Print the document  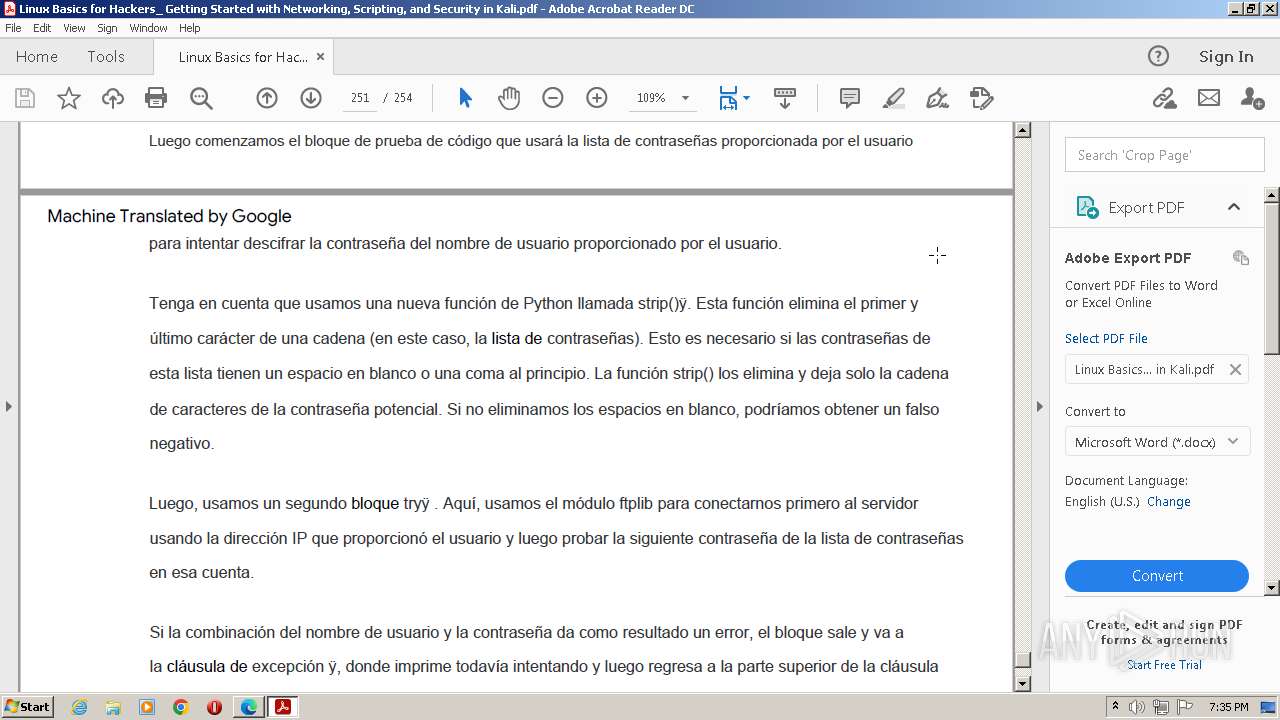click(156, 98)
